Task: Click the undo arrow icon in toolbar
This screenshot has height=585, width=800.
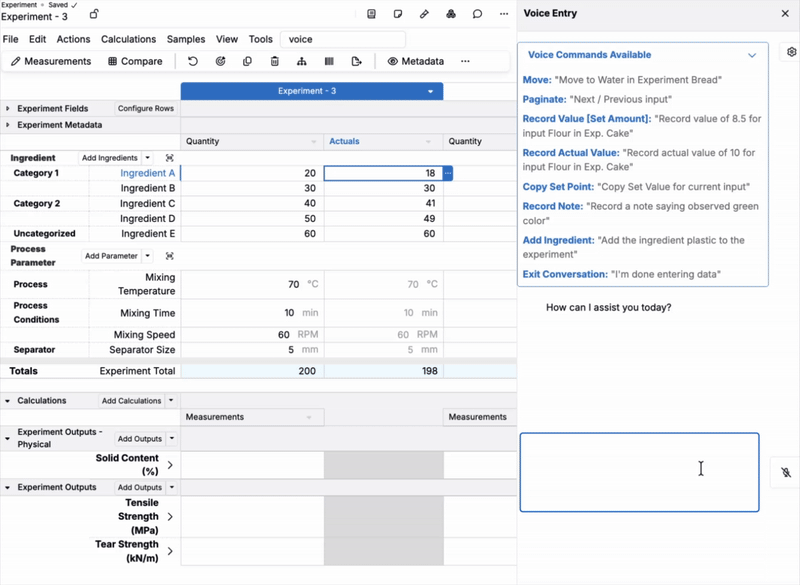Action: [192, 61]
